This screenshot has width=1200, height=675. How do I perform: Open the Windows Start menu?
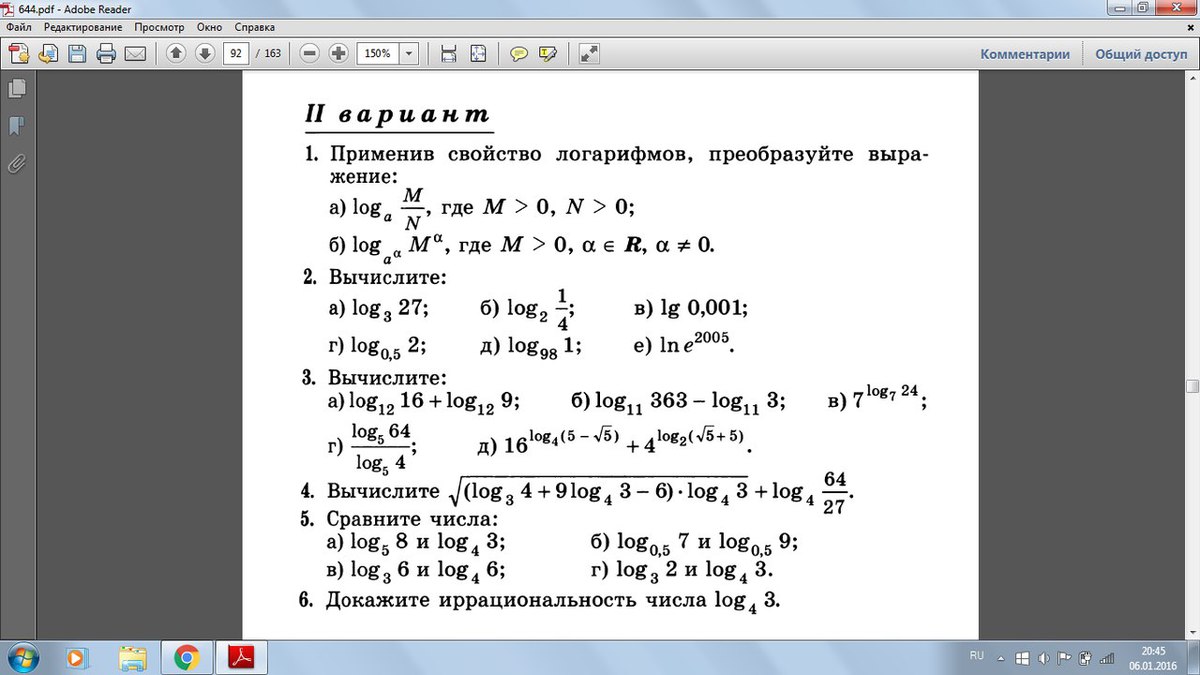pos(21,657)
